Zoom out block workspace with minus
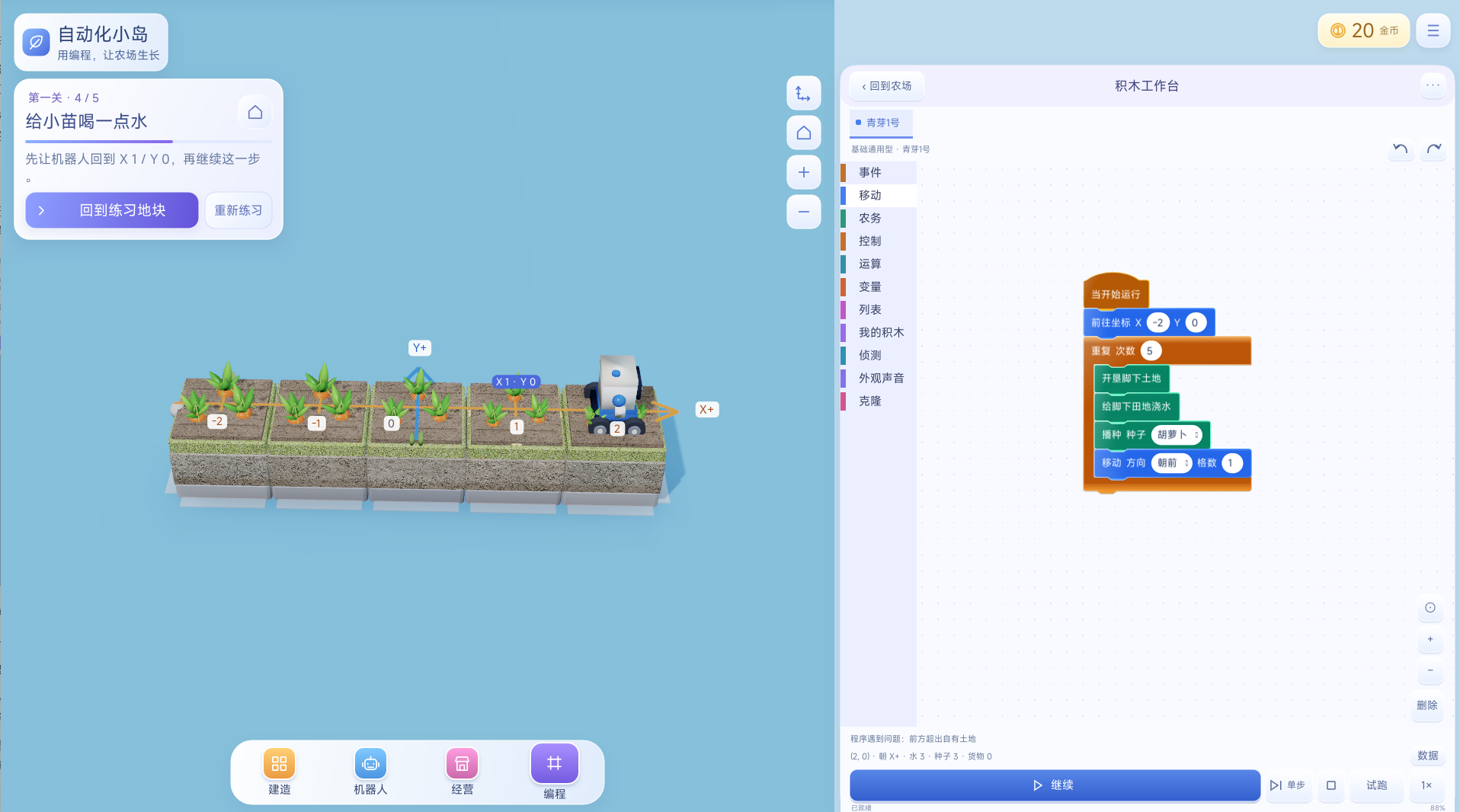The image size is (1460, 812). tap(1430, 670)
